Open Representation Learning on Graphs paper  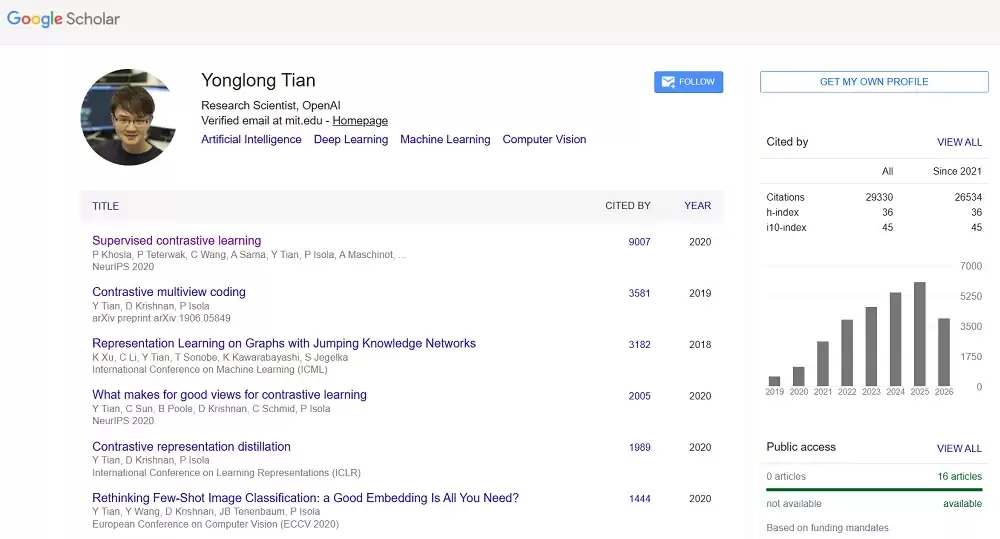point(284,343)
